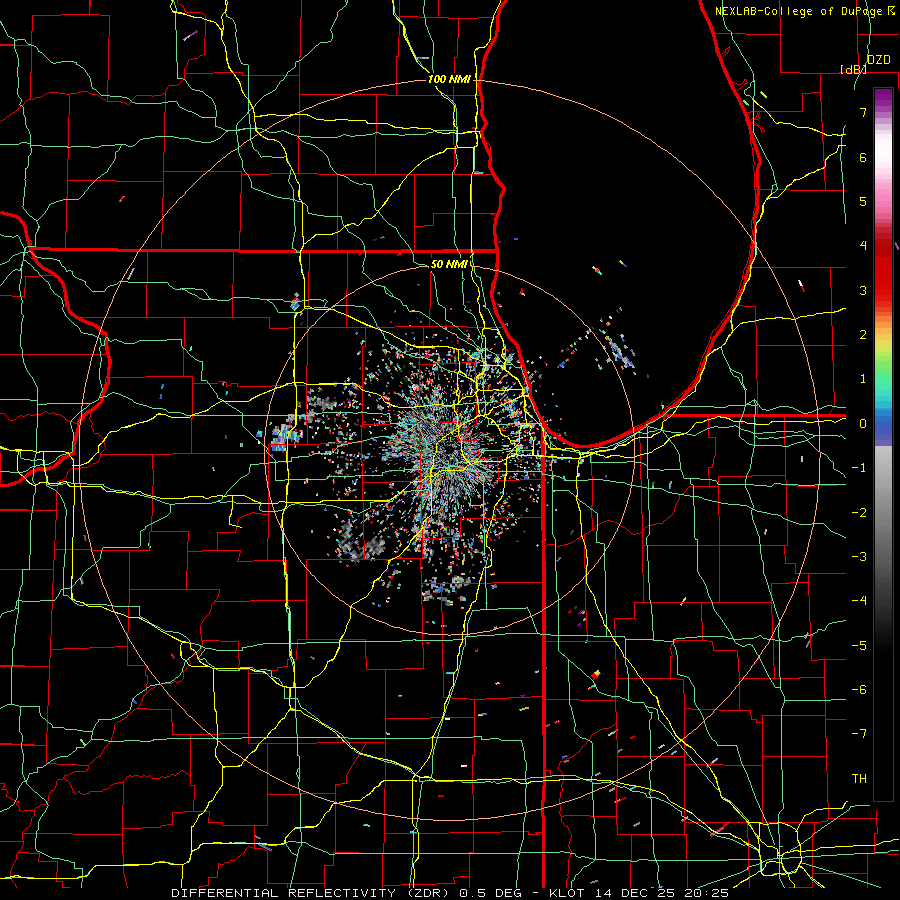This screenshot has width=900, height=900.
Task: Click the -4 value on the color scale
Action: click(x=859, y=600)
